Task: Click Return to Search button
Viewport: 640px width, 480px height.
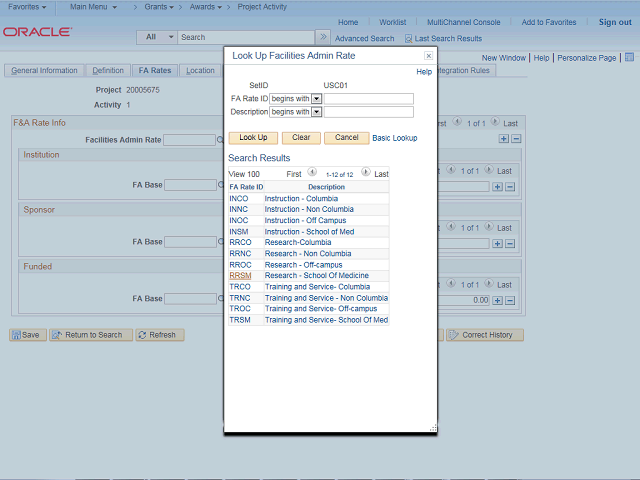Action: (91, 335)
